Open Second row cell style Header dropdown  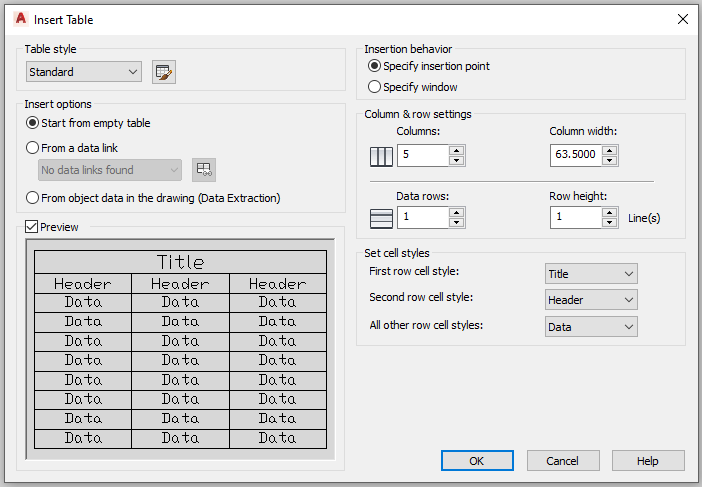pyautogui.click(x=591, y=300)
